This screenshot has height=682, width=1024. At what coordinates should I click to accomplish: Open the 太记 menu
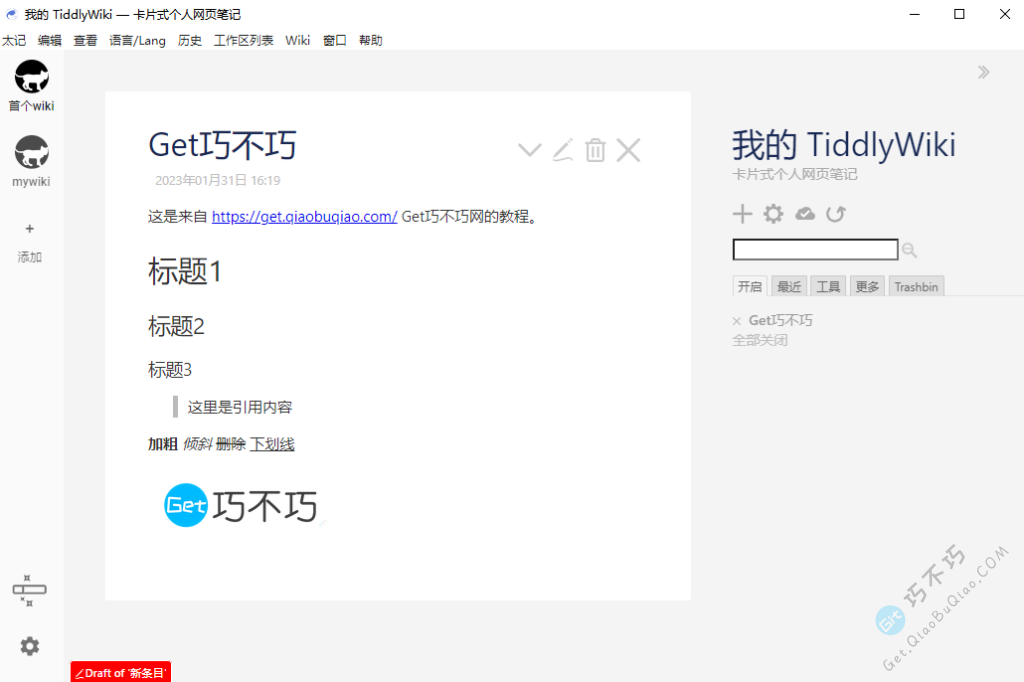[x=14, y=41]
